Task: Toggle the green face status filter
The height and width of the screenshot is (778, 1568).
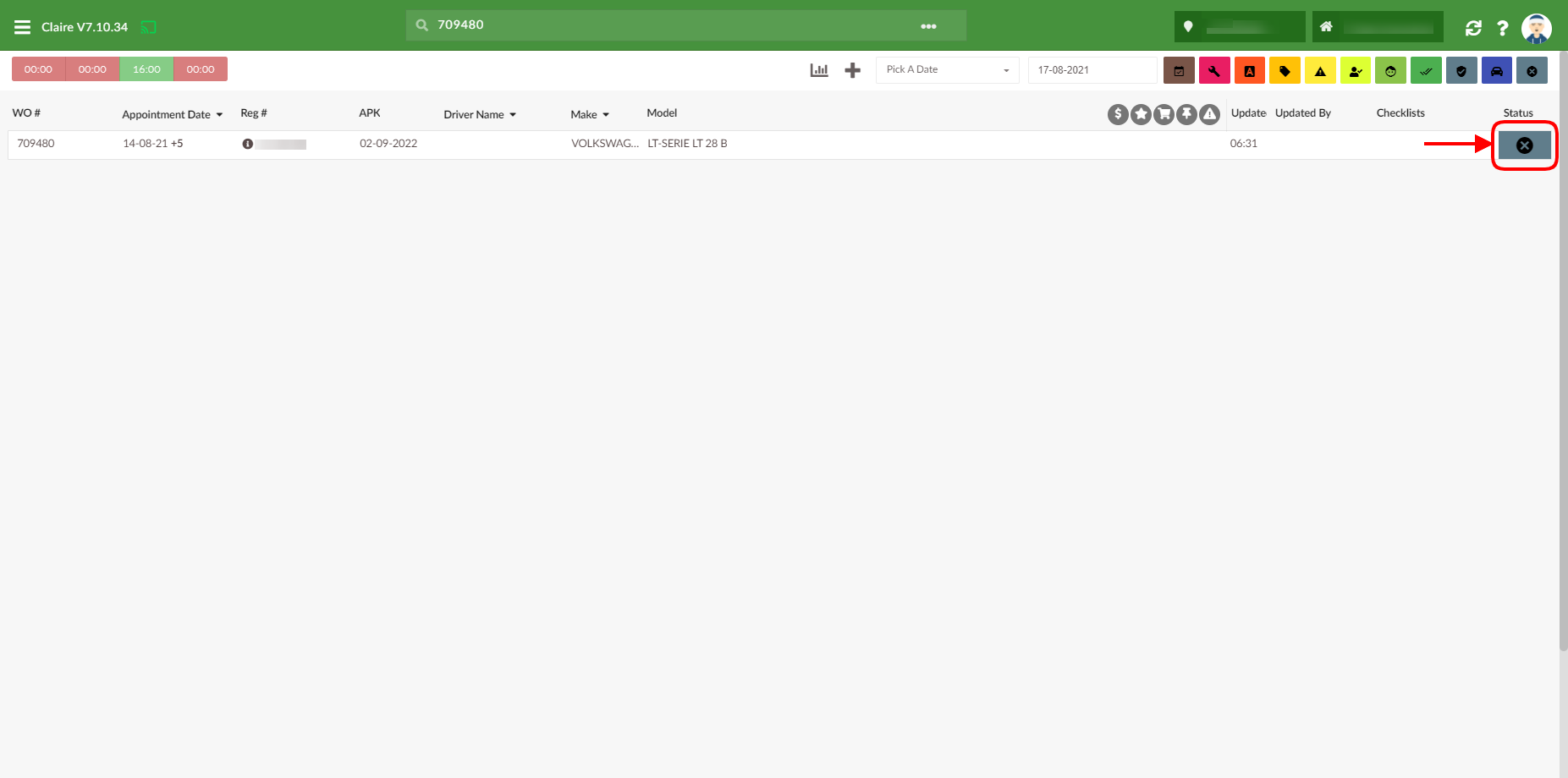Action: (1390, 70)
